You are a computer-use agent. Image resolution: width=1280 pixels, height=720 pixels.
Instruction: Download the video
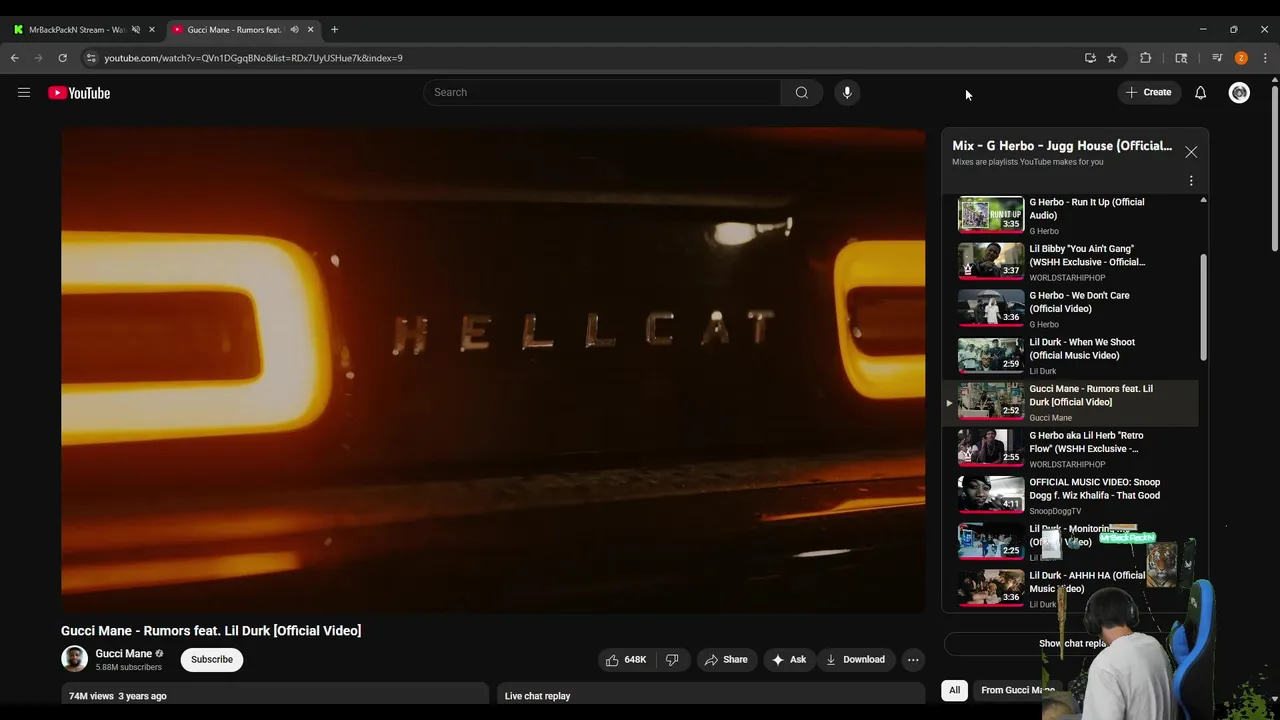click(x=856, y=660)
